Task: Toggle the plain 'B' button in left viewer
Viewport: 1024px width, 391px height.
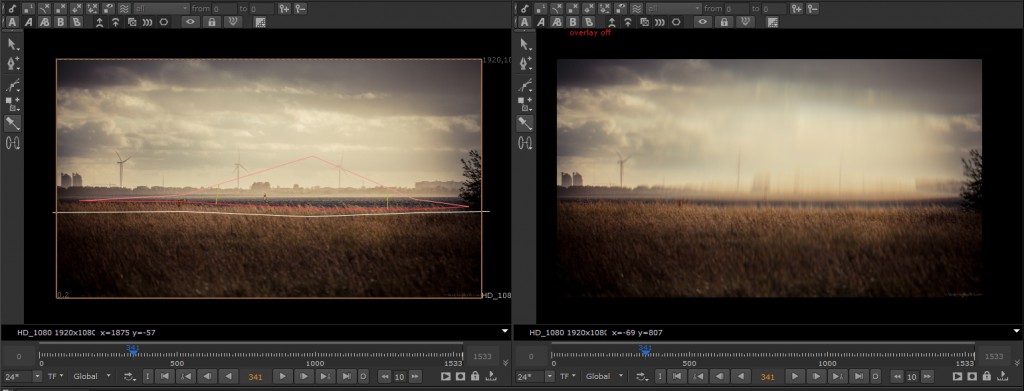Action: coord(61,22)
